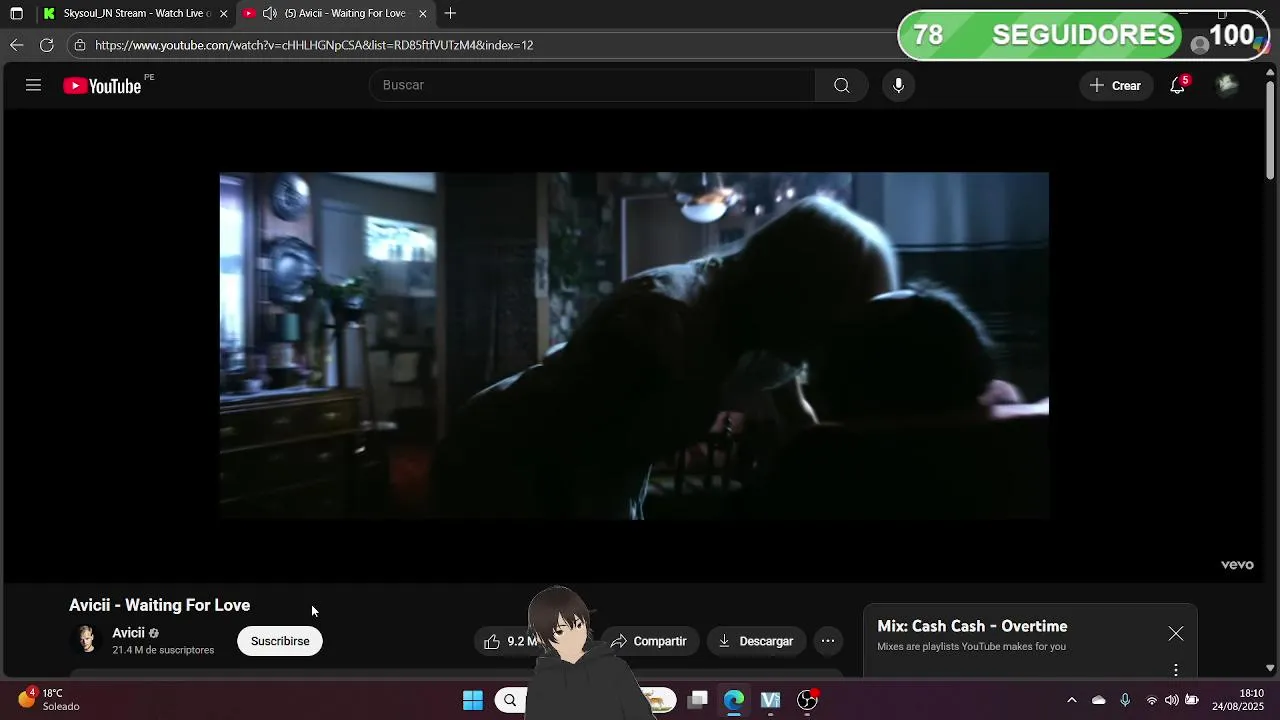Open the taskbar search box
Screen dimensions: 1280x720
pyautogui.click(x=511, y=700)
